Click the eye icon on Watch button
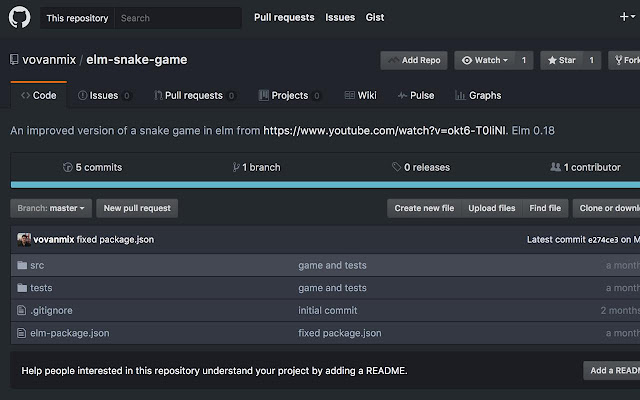640x400 pixels. tap(467, 60)
